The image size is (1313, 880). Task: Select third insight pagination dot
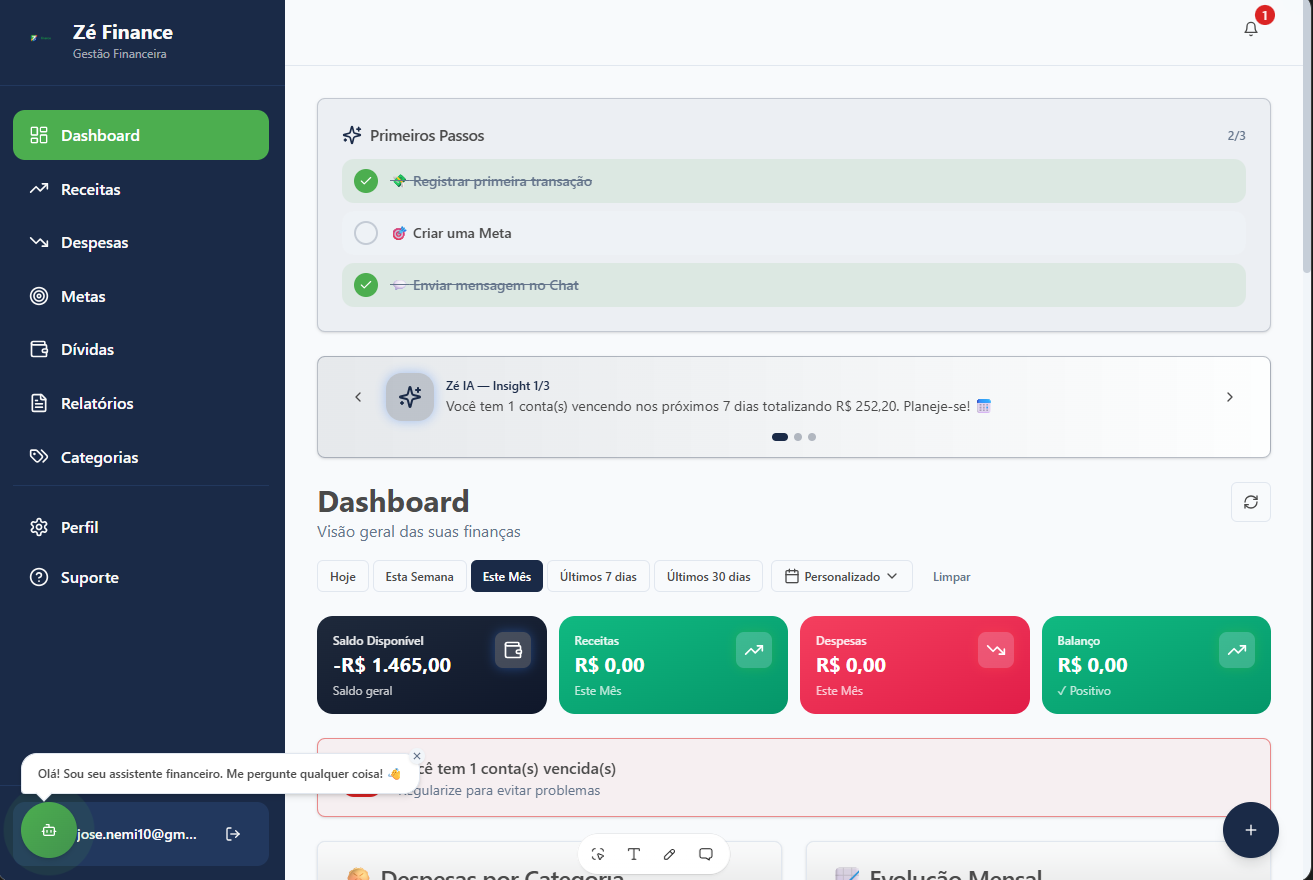tap(812, 437)
